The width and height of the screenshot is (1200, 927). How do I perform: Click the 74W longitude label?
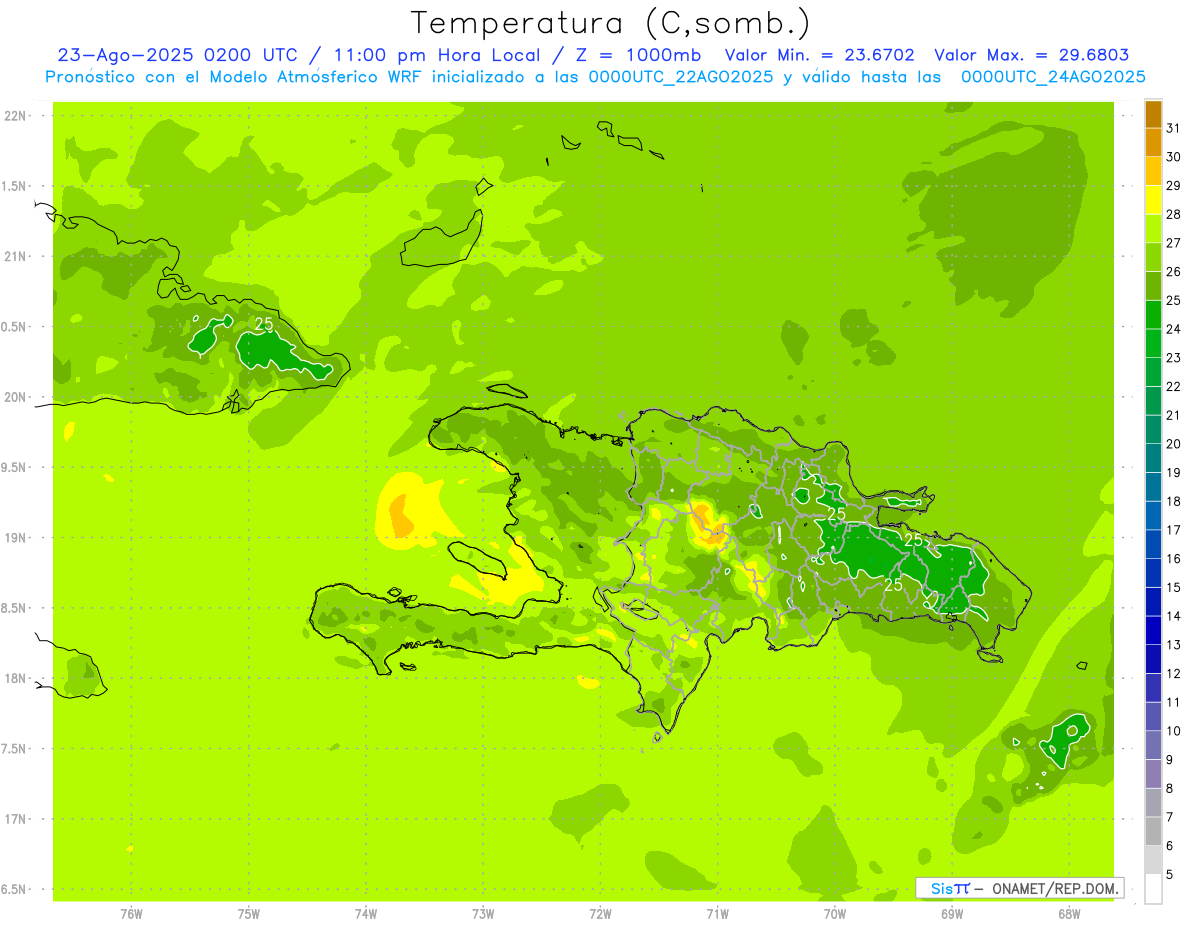[366, 914]
